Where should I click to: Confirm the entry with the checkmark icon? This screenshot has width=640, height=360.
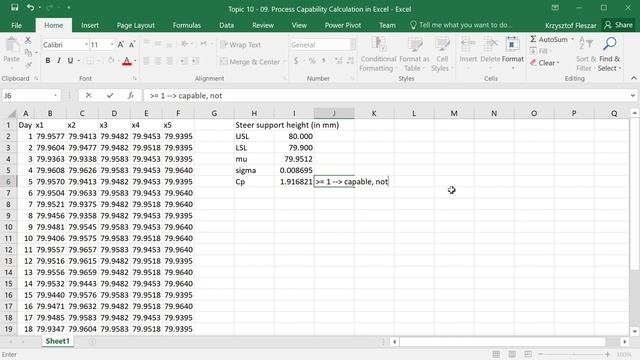(x=110, y=96)
